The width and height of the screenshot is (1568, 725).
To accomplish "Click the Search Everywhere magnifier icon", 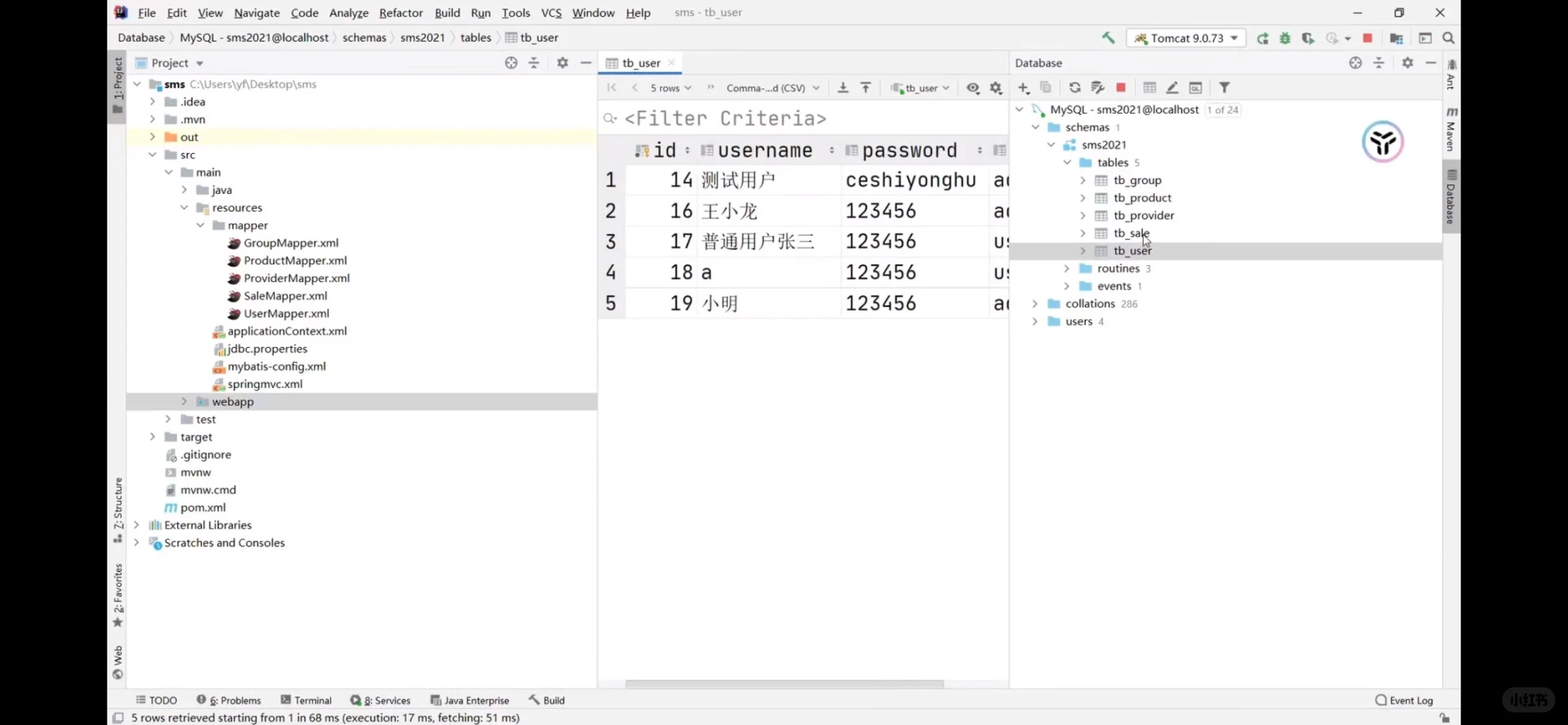I will point(1449,38).
